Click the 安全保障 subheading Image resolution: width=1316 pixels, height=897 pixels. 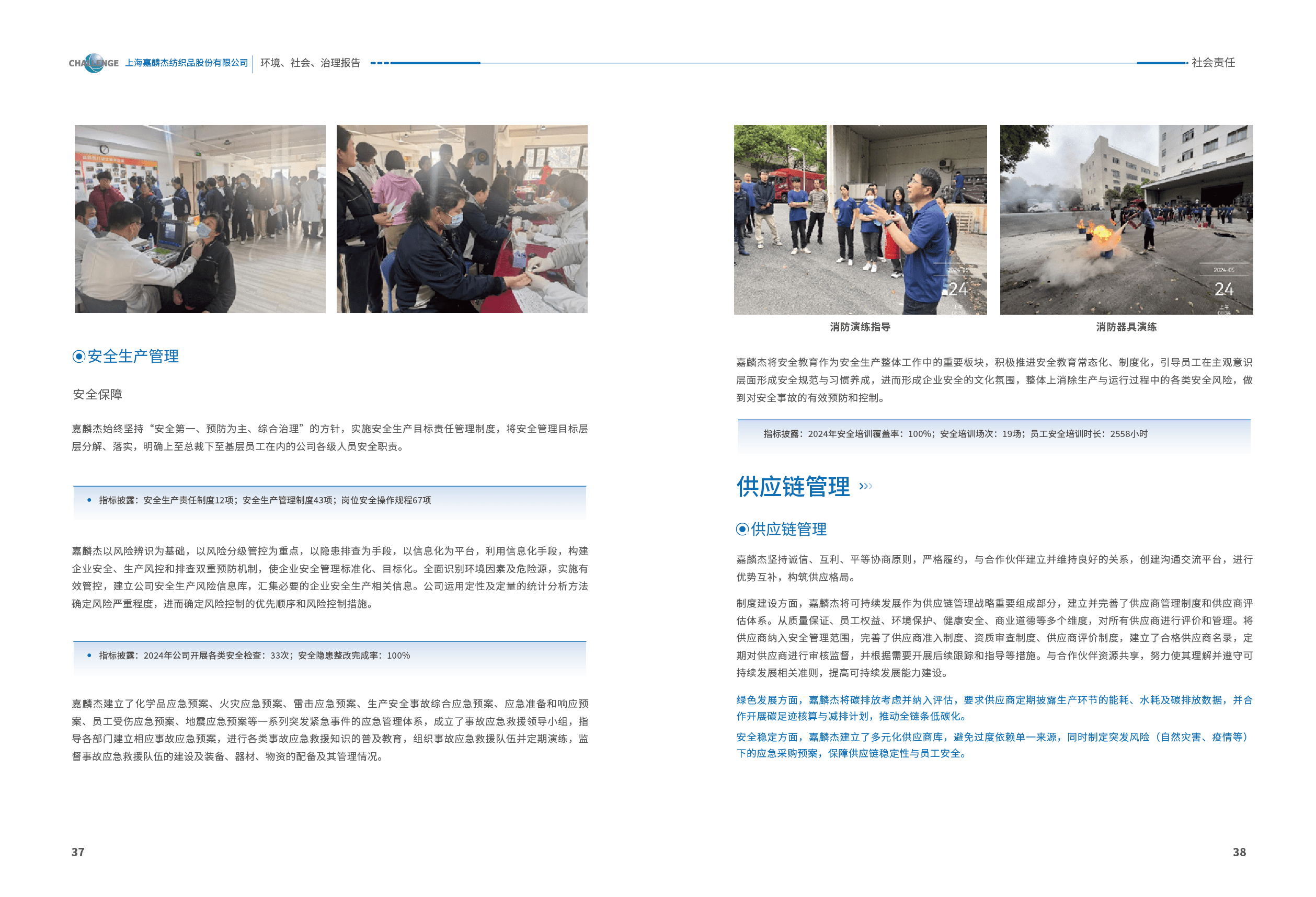(x=97, y=394)
